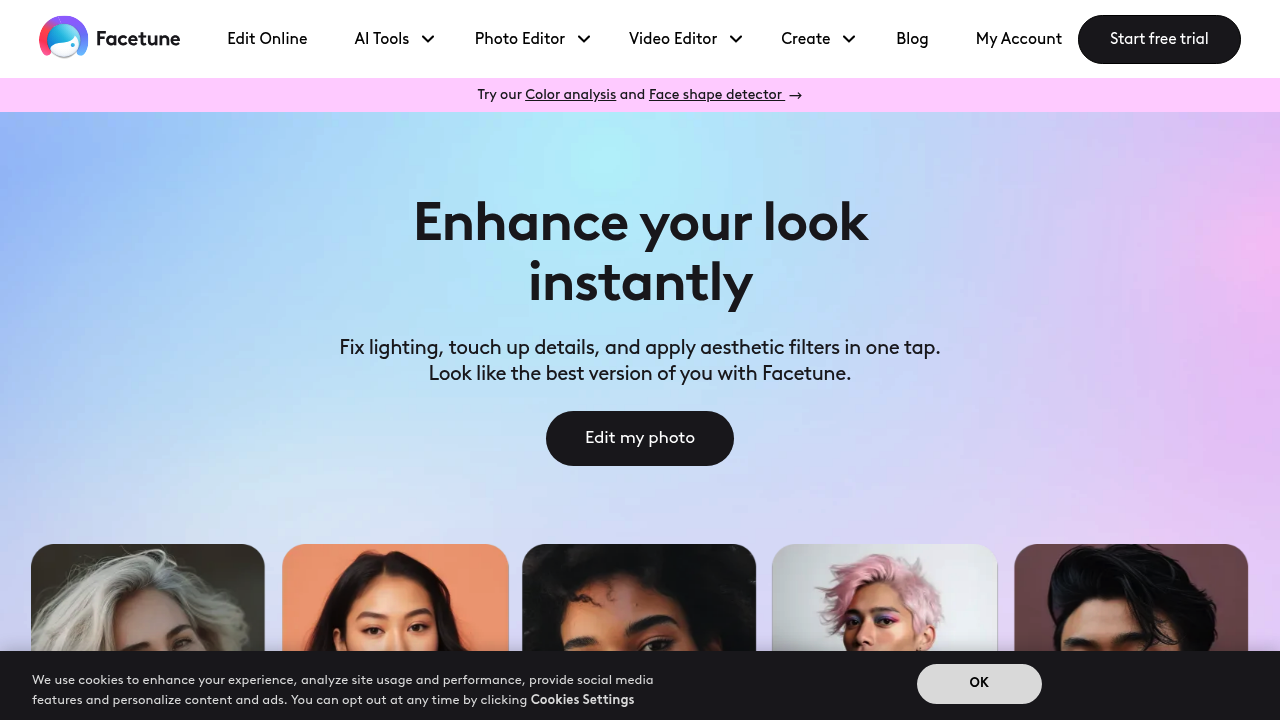
Task: Expand the Photo Editor dropdown chevron
Action: (584, 39)
